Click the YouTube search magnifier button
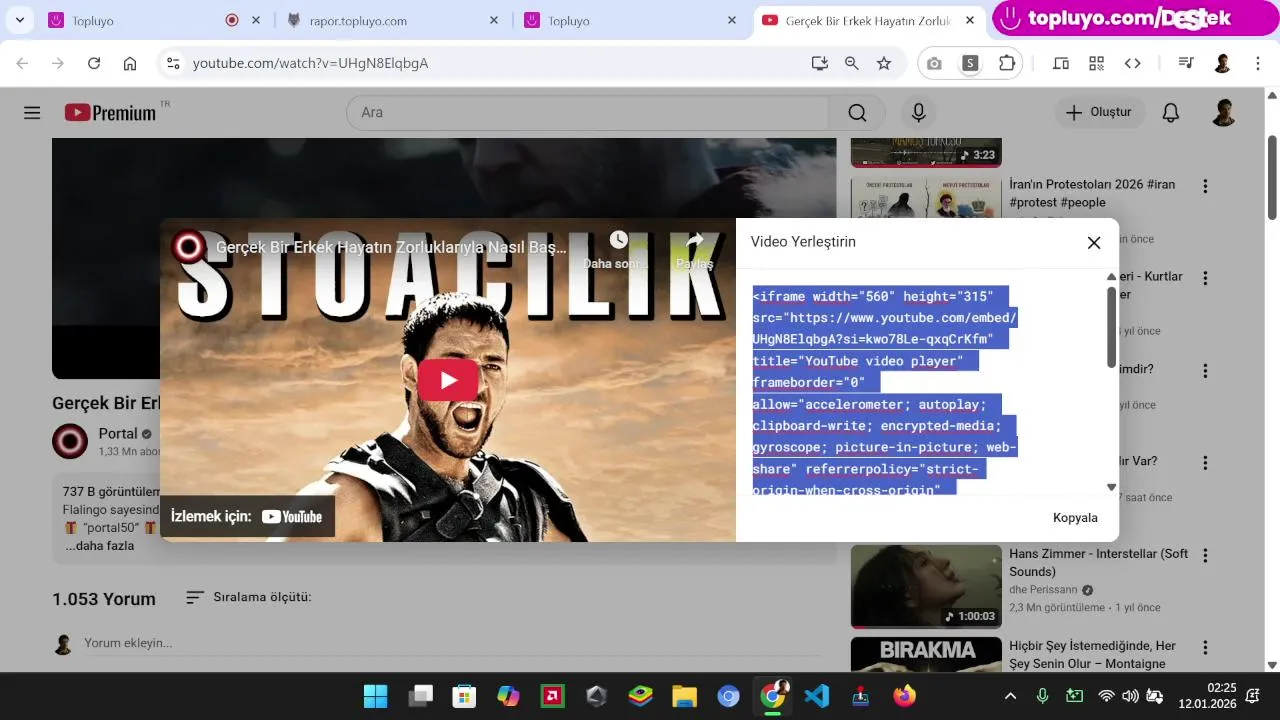The width and height of the screenshot is (1280, 720). (x=857, y=113)
